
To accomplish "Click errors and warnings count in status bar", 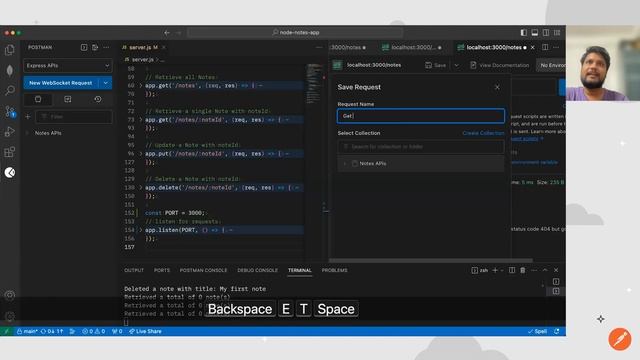I will [x=93, y=331].
